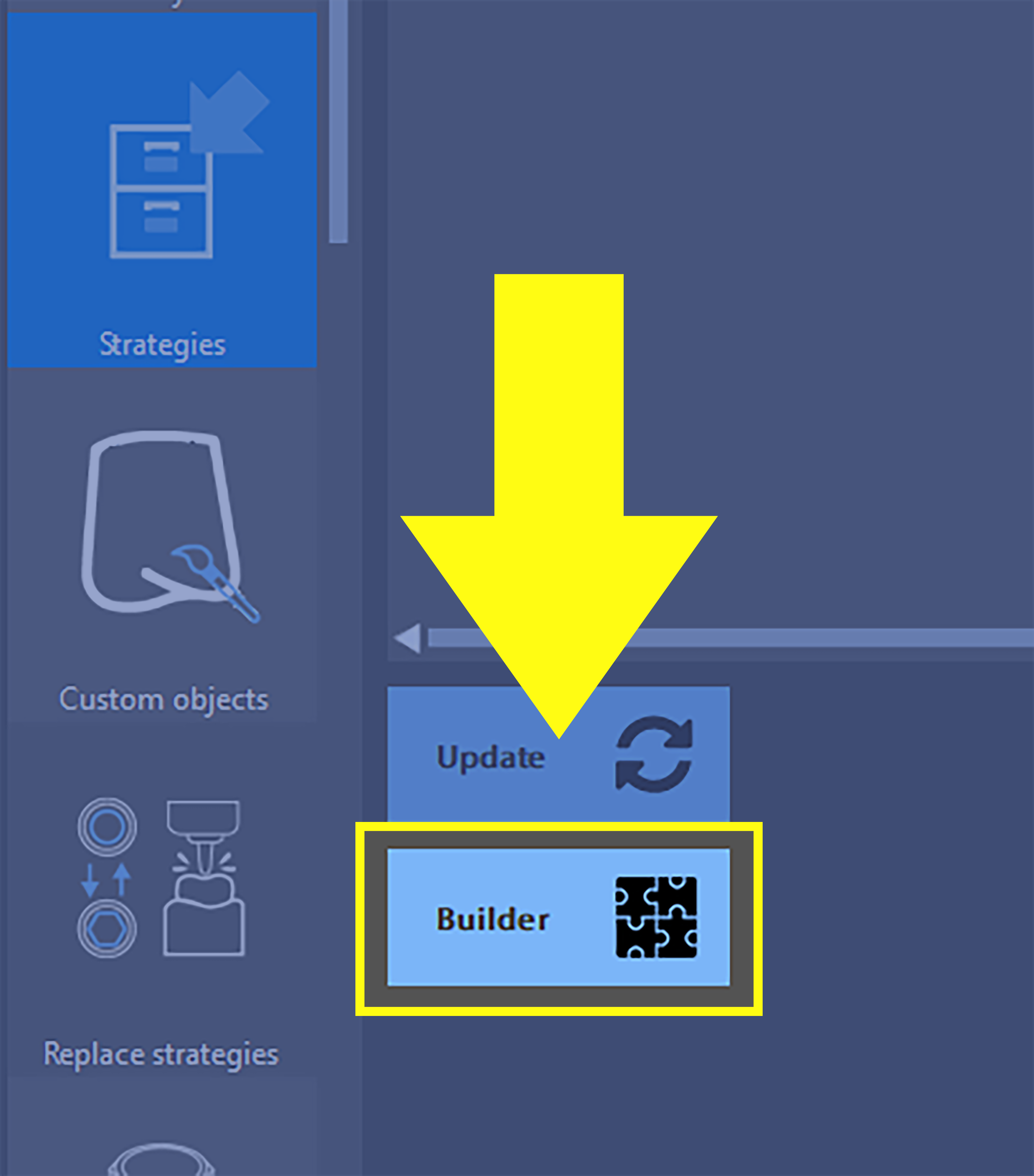The image size is (1034, 1176).
Task: Launch the highlighted Builder button
Action: [x=559, y=918]
